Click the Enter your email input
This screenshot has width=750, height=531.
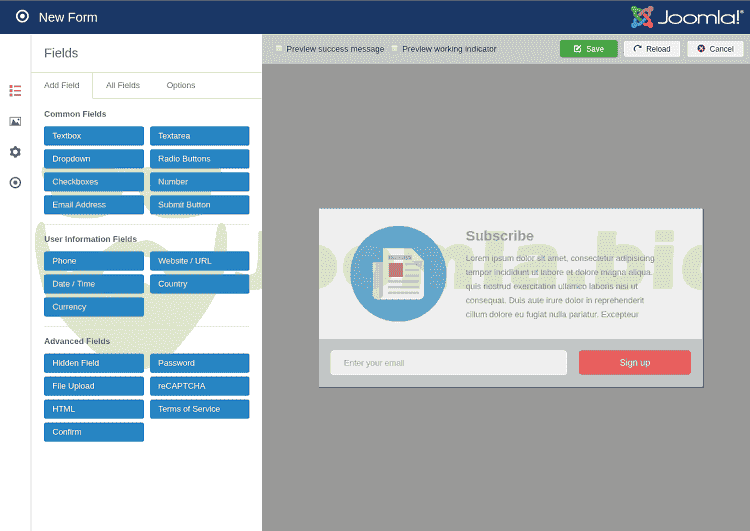click(x=448, y=362)
